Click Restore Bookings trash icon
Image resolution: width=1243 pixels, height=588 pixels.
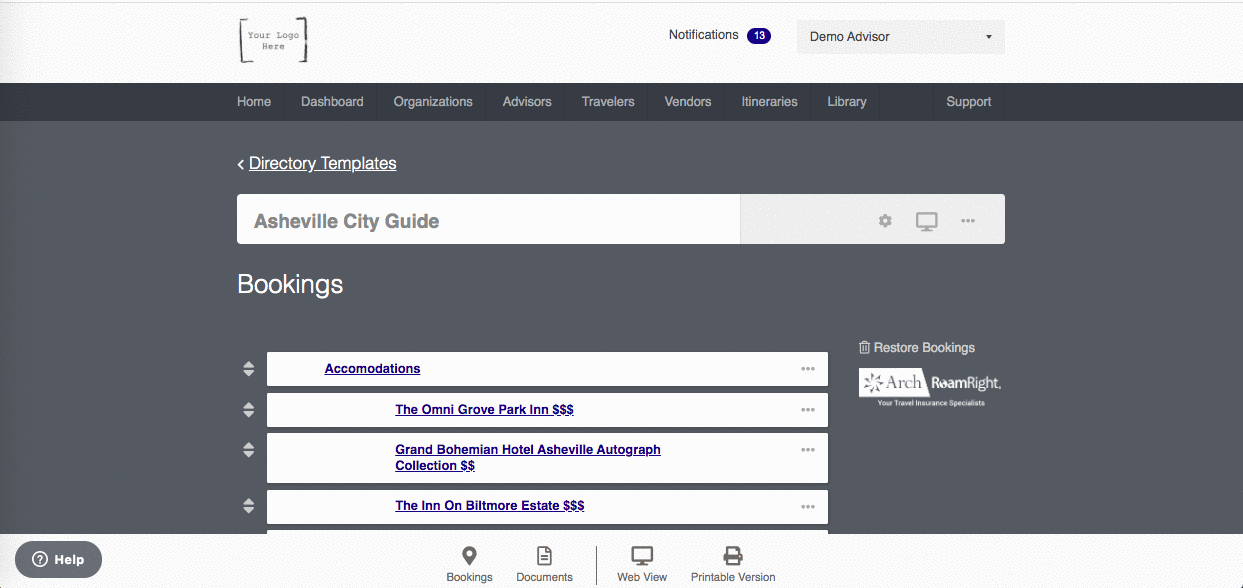865,348
